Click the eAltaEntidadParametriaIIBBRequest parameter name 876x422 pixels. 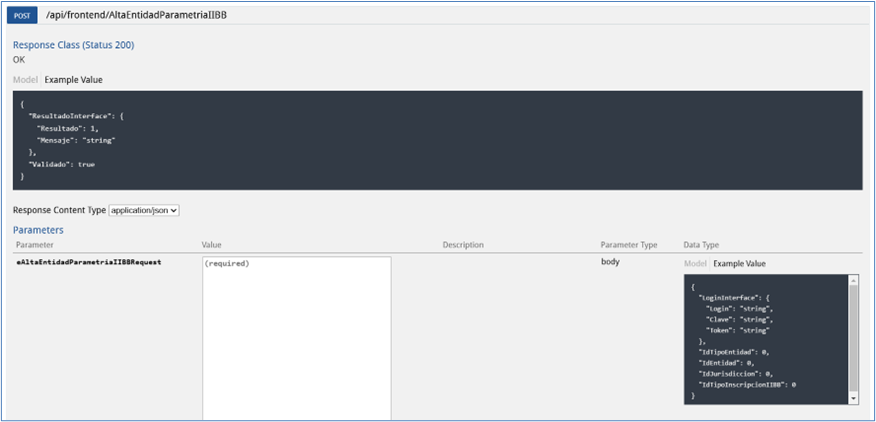pyautogui.click(x=89, y=262)
